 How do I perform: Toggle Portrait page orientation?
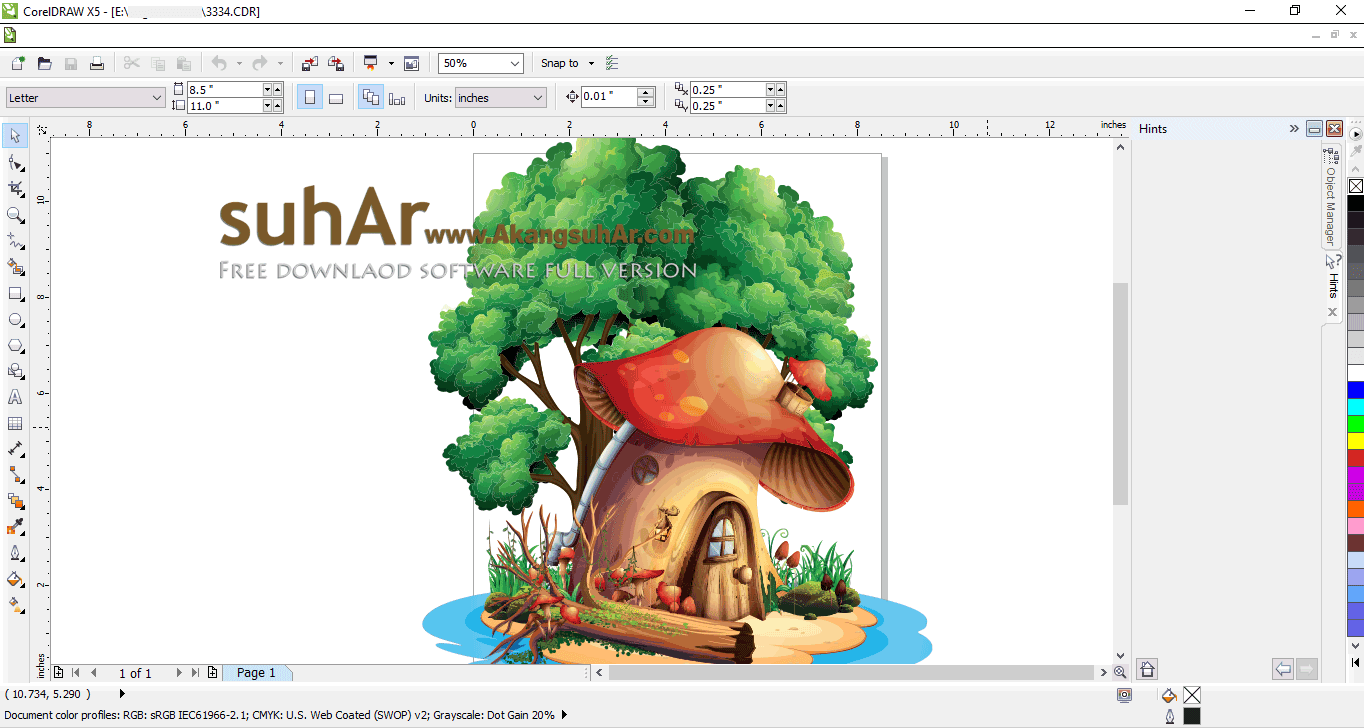pyautogui.click(x=310, y=97)
